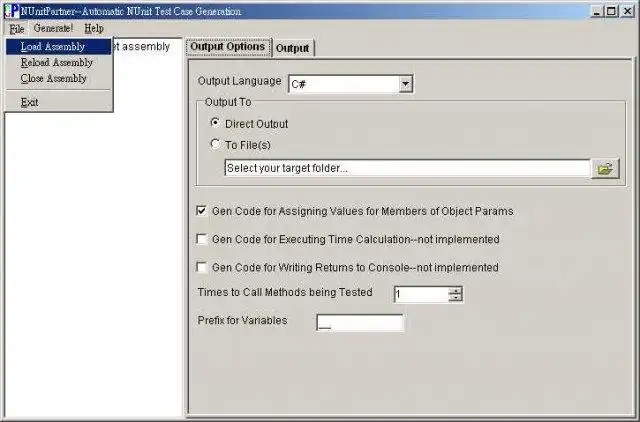Click the NUnitPartner app icon in title bar
The image size is (640, 422).
[x=11, y=11]
